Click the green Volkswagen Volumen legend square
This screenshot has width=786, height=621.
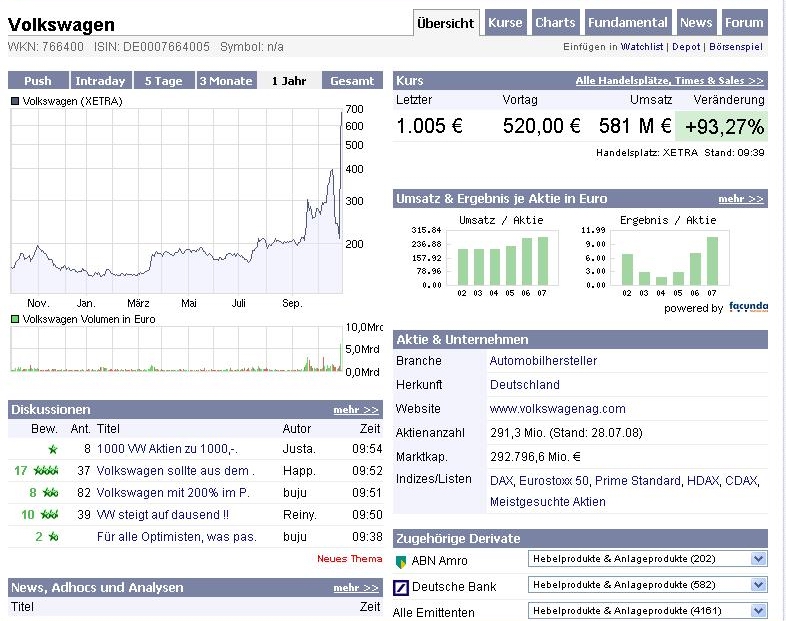15,319
